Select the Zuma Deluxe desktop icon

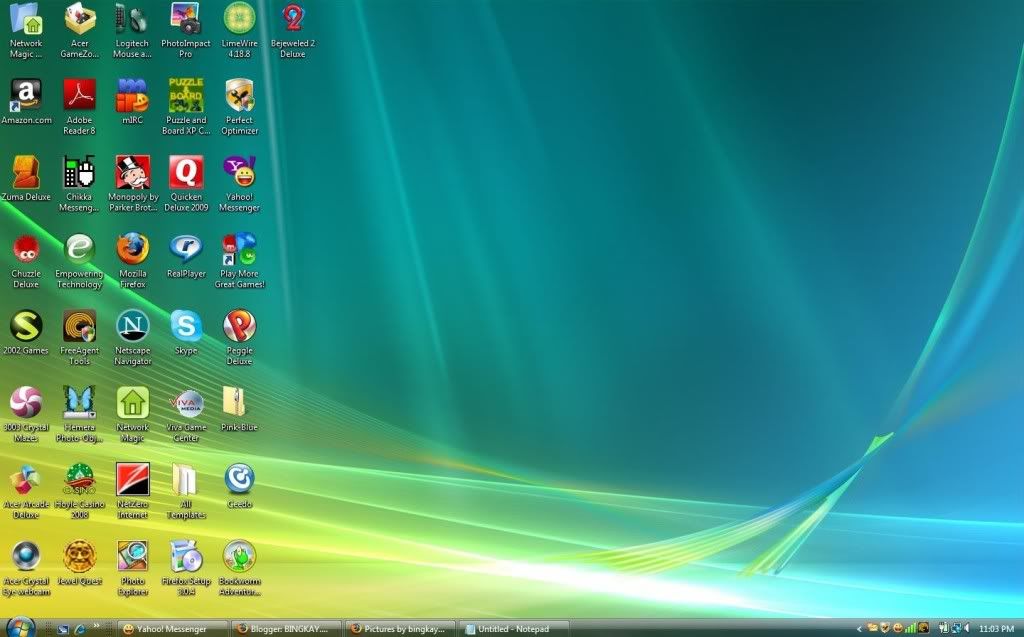pyautogui.click(x=26, y=178)
